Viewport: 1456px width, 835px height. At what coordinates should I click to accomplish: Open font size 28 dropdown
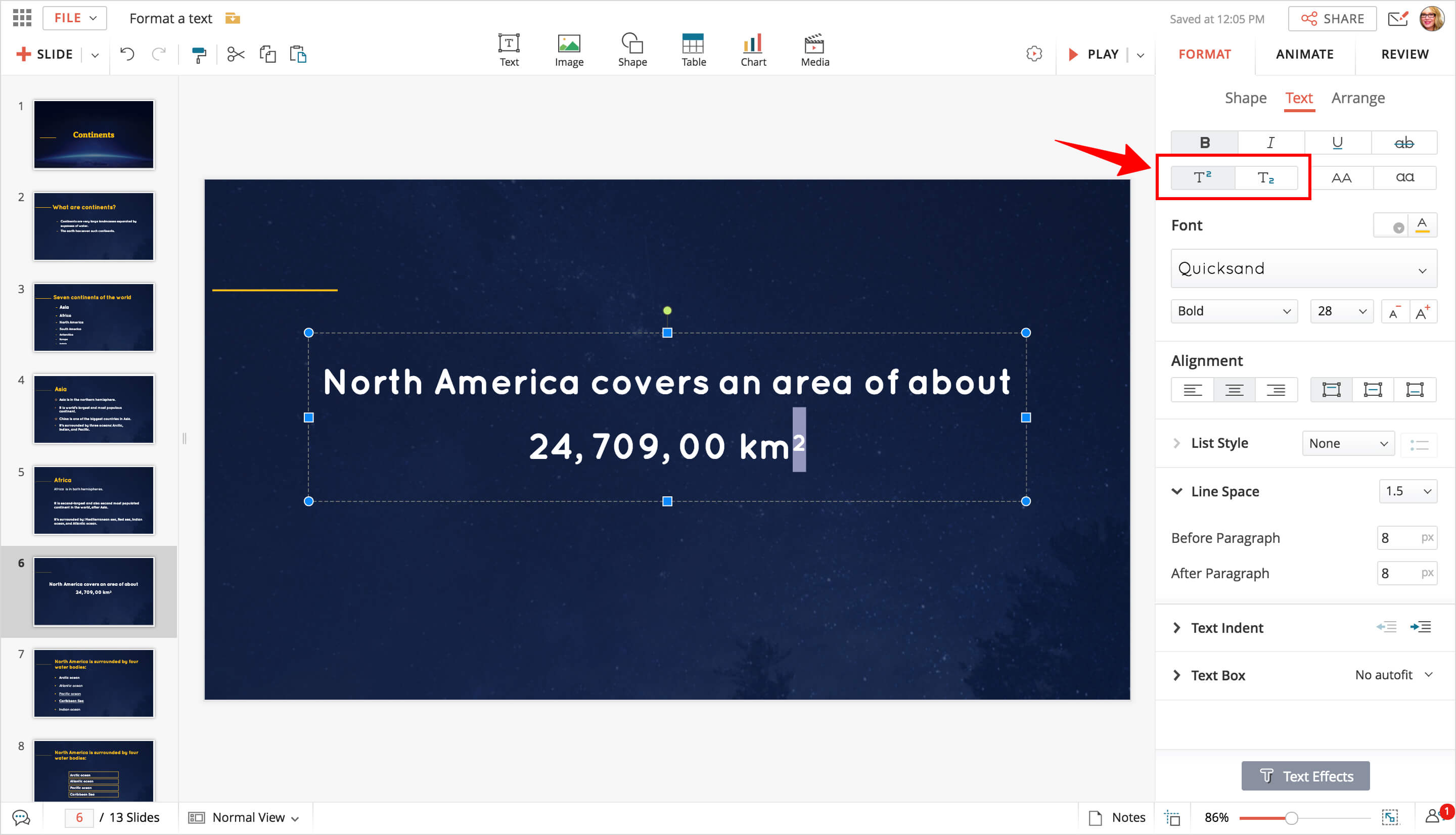coord(1341,311)
